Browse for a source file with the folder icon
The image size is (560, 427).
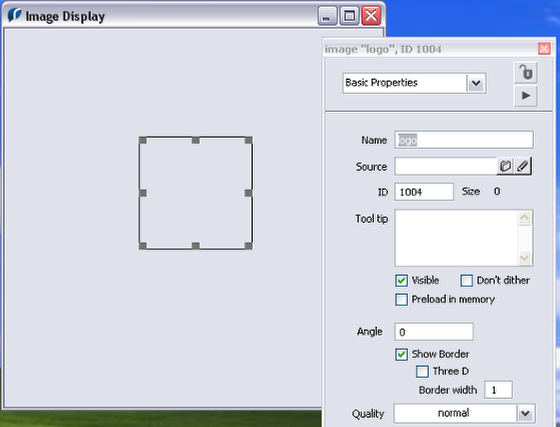click(505, 166)
